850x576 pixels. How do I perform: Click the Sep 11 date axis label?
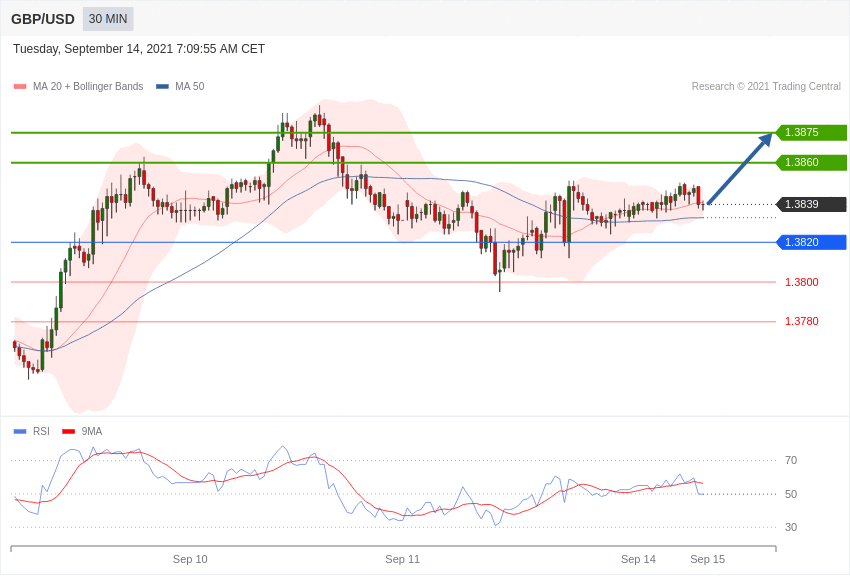click(x=402, y=559)
